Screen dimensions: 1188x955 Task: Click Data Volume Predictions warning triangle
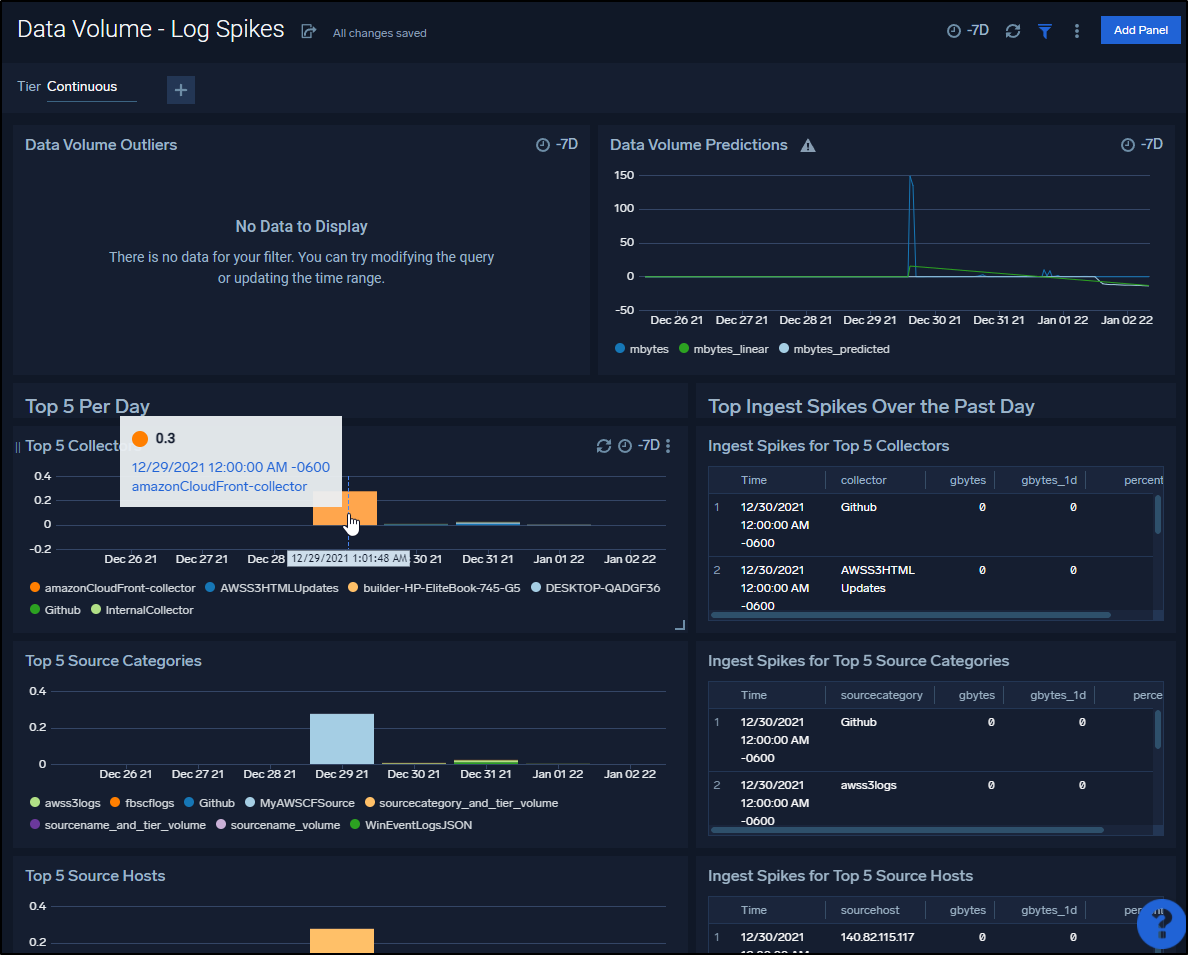coord(808,146)
